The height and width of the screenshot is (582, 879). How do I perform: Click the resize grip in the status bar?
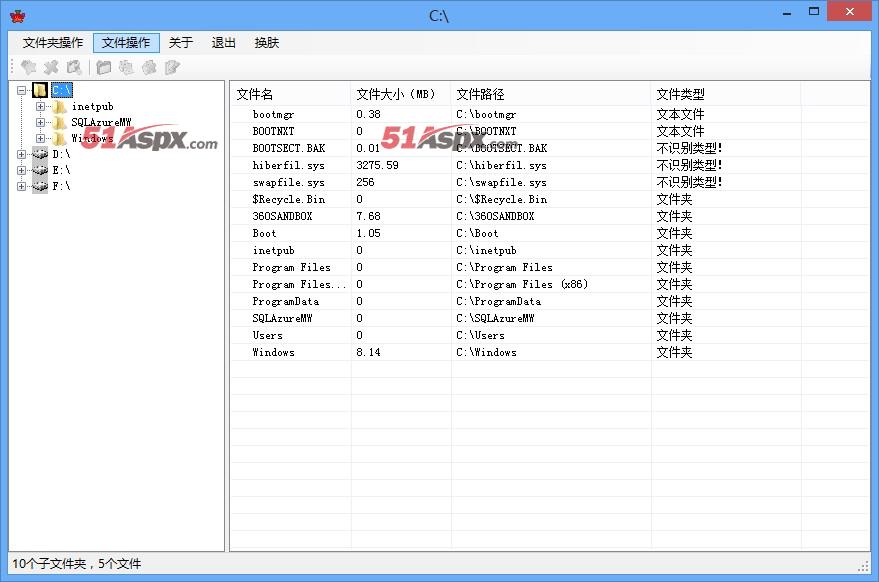(863, 567)
